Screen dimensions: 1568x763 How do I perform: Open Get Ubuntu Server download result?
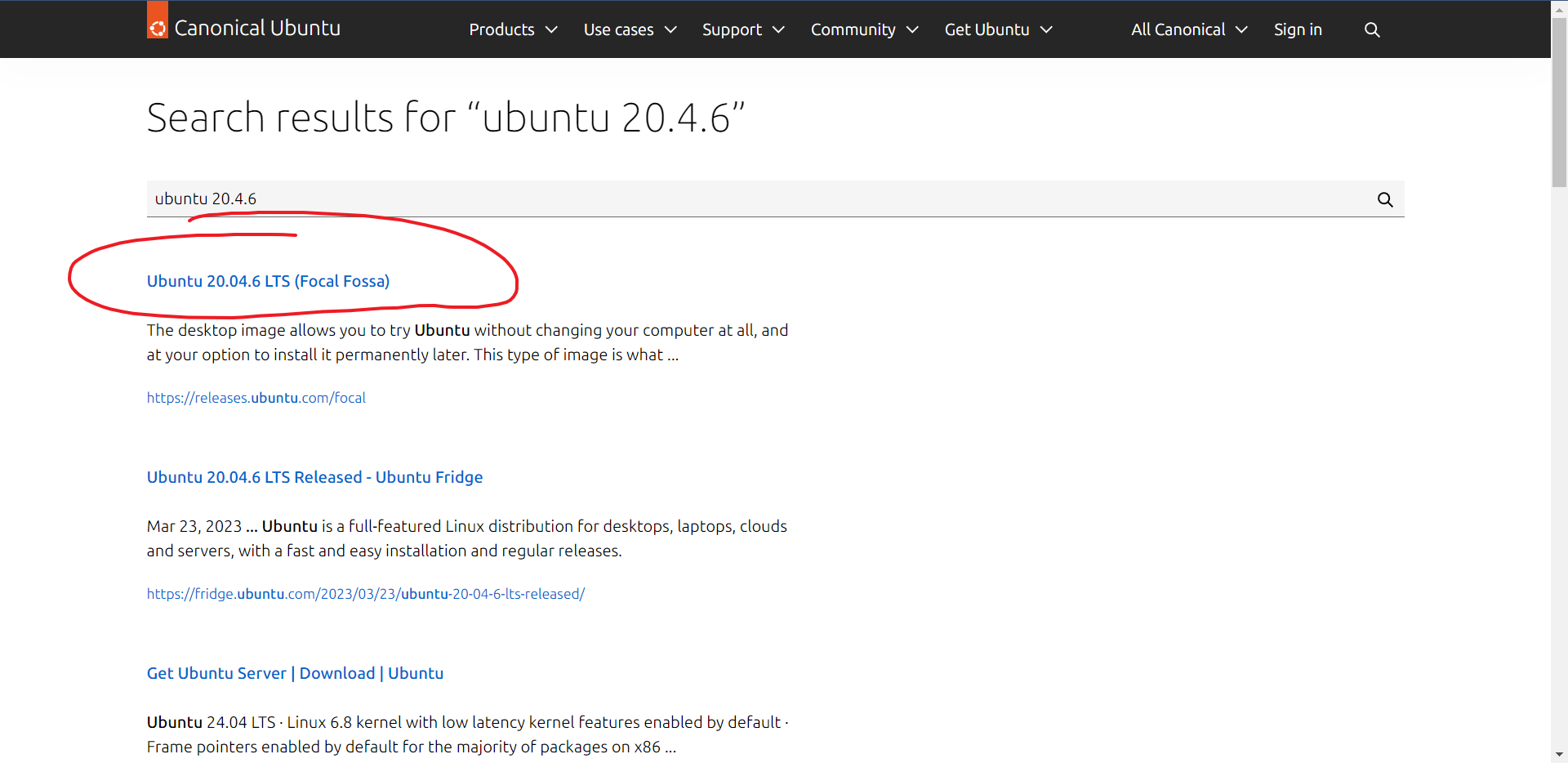[x=295, y=673]
